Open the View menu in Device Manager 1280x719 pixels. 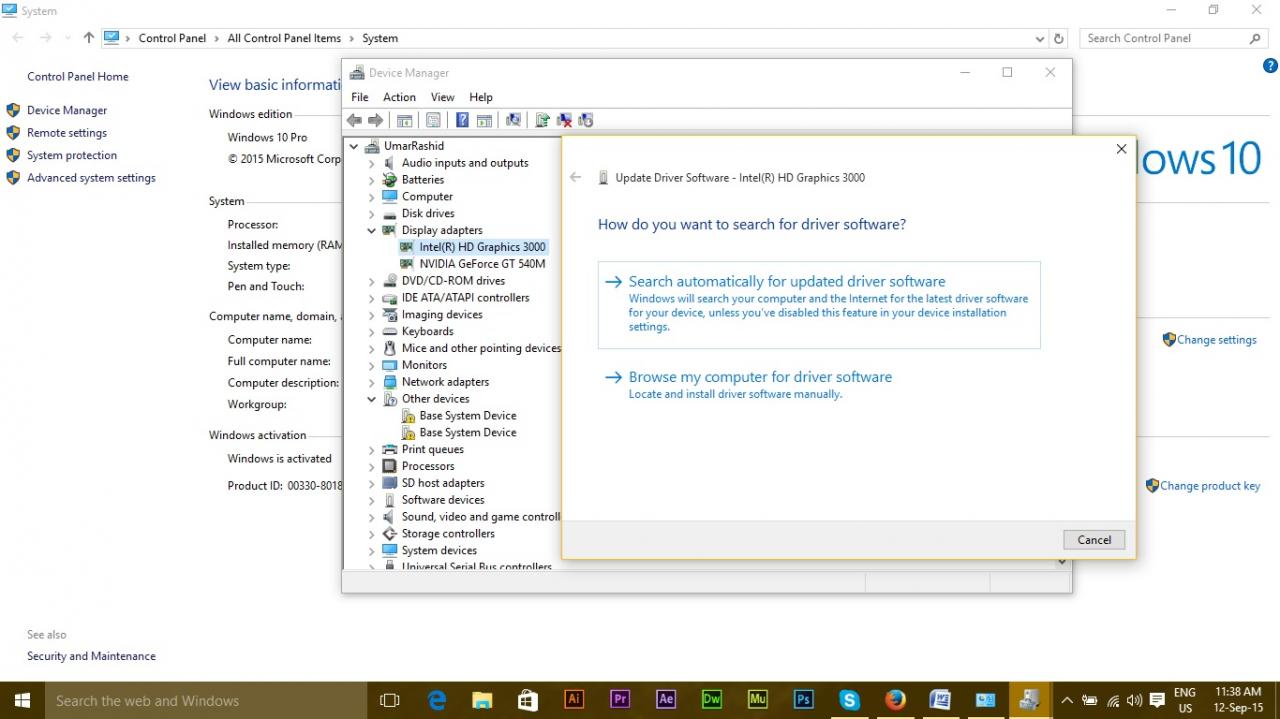[x=442, y=97]
